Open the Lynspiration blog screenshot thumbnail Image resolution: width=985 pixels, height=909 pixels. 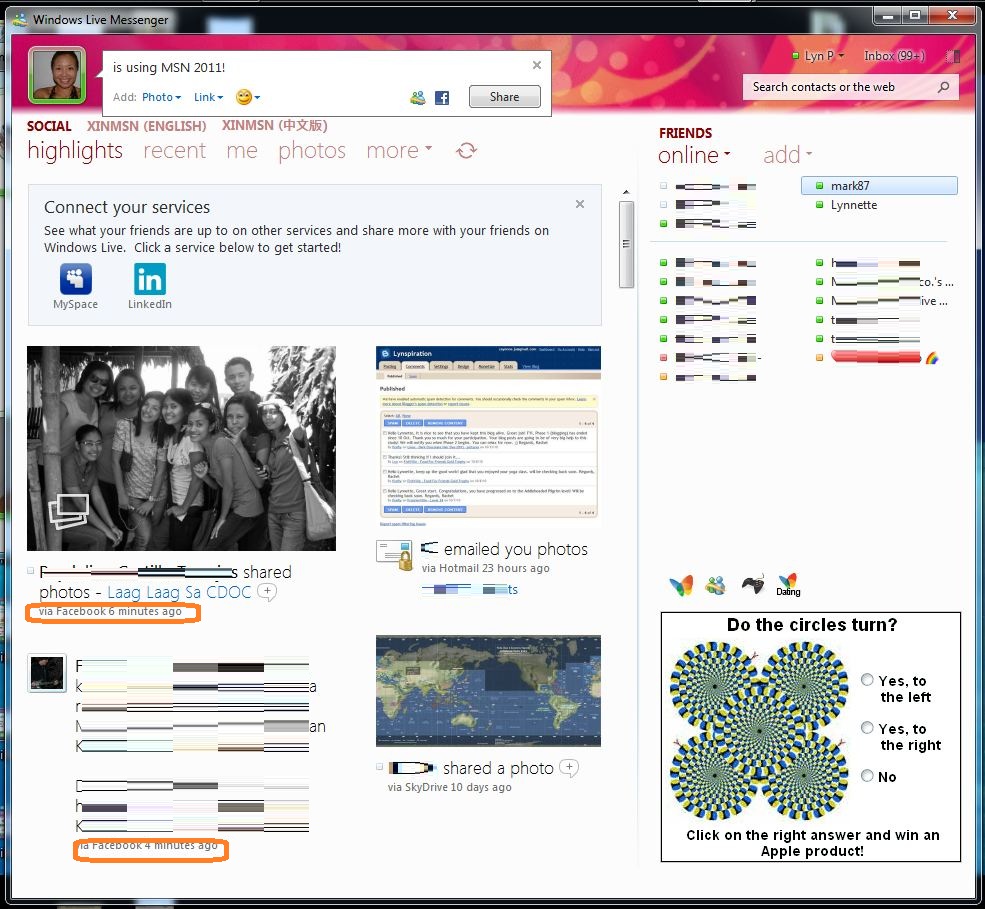[488, 436]
